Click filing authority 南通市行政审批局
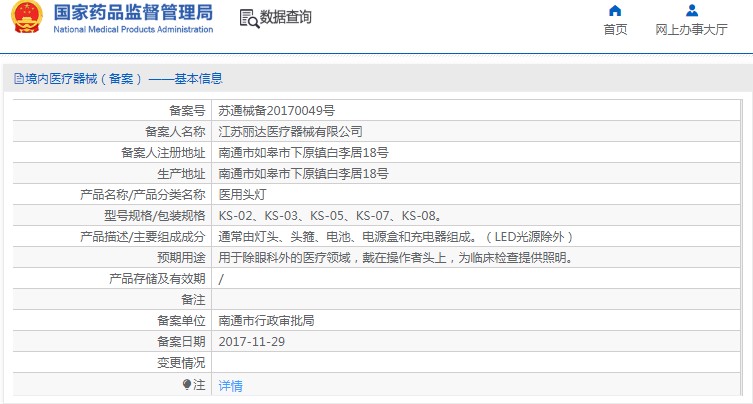 point(266,321)
